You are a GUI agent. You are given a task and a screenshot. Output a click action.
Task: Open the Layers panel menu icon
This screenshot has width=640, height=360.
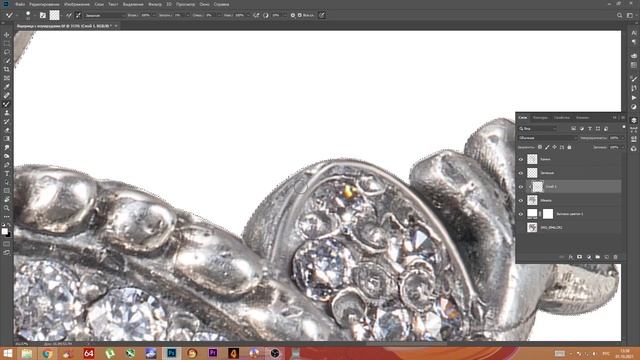pos(623,118)
